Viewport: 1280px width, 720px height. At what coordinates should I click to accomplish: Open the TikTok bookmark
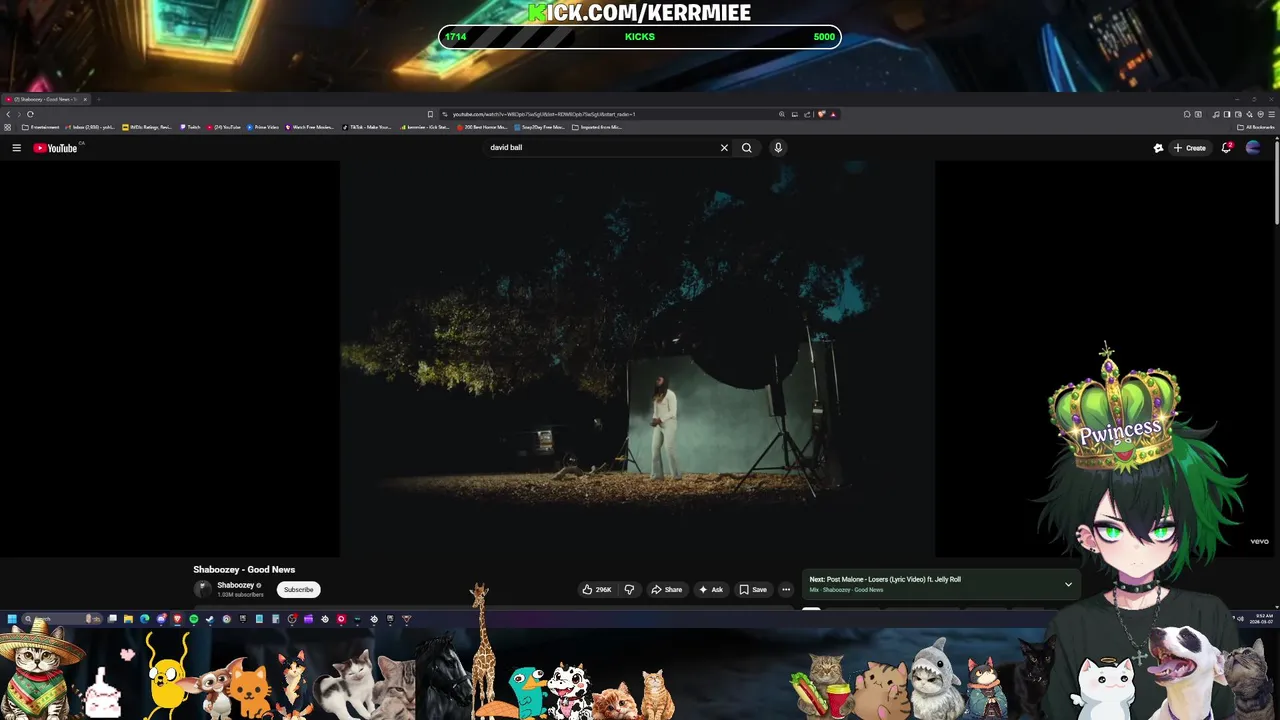pos(367,127)
